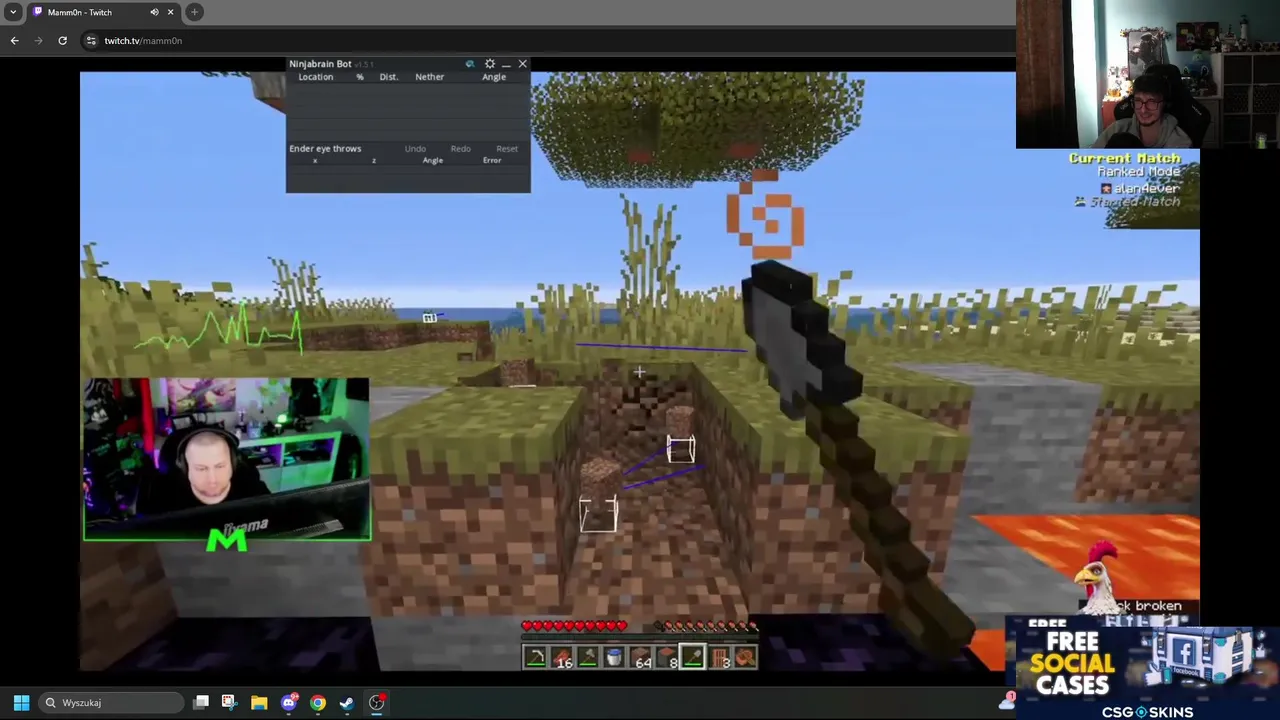The height and width of the screenshot is (720, 1280).
Task: Click the chicken alert graphic
Action: pyautogui.click(x=1097, y=577)
